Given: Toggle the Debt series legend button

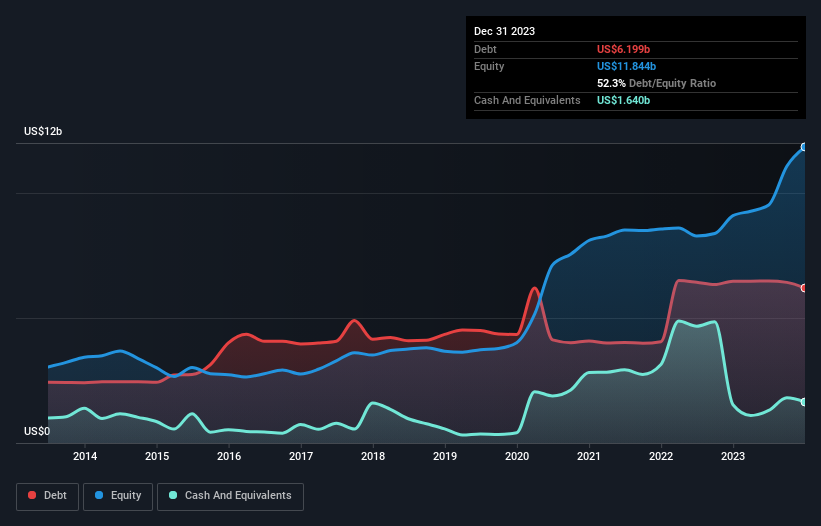Looking at the screenshot, I should point(47,496).
